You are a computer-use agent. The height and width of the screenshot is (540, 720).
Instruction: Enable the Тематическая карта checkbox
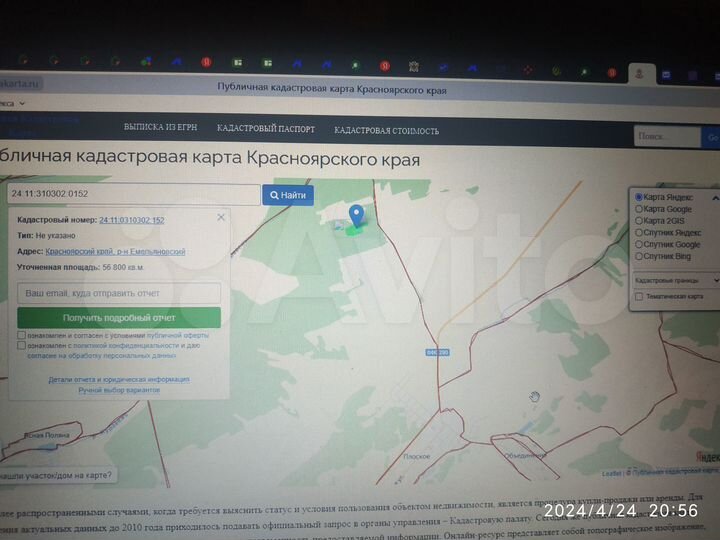(x=640, y=296)
